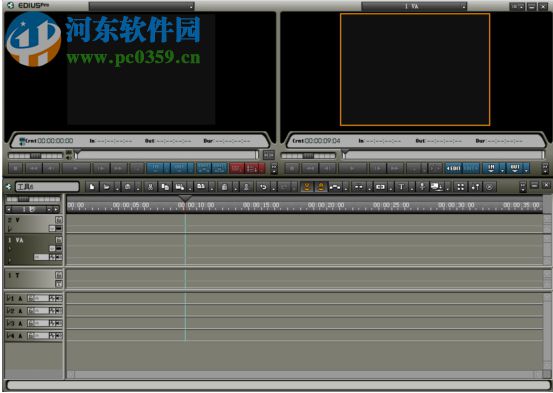Viewport: 553px width, 393px height.
Task: Open the dropdown arrow beside Create title
Action: [412, 188]
